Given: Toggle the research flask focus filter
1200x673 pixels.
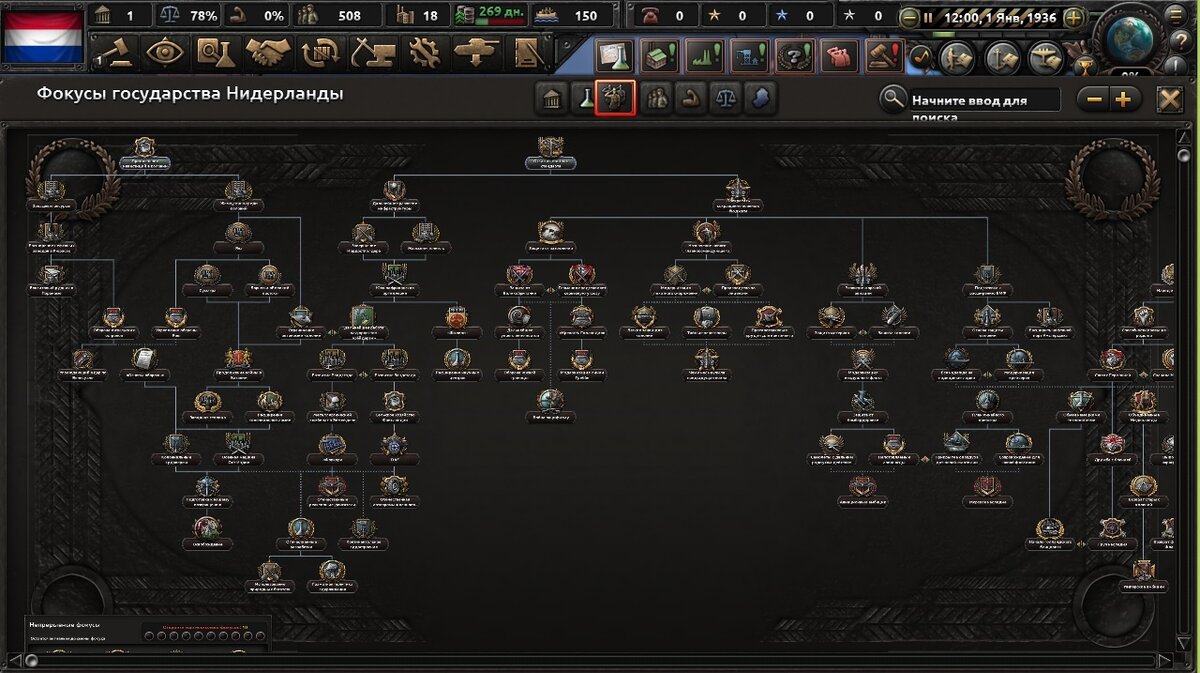Looking at the screenshot, I should click(583, 99).
